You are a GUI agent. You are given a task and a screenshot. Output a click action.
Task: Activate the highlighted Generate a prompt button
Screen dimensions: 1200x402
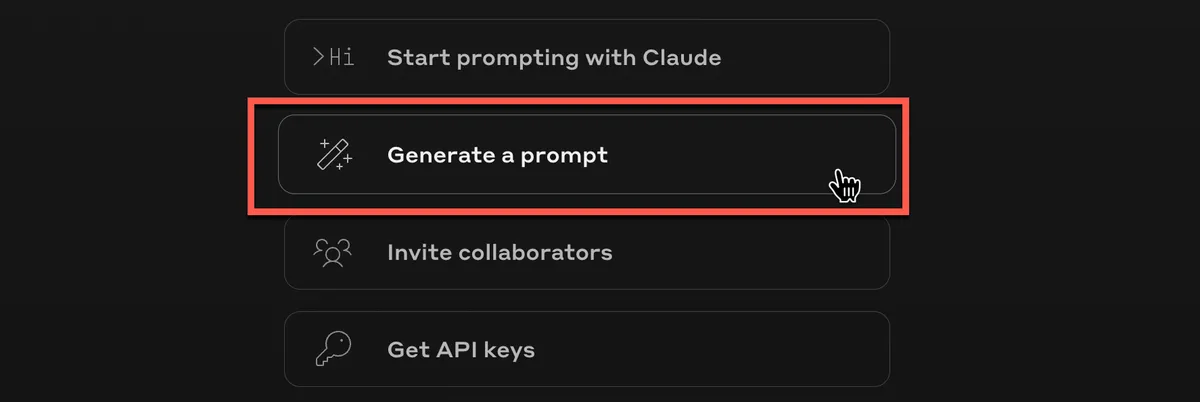(586, 155)
